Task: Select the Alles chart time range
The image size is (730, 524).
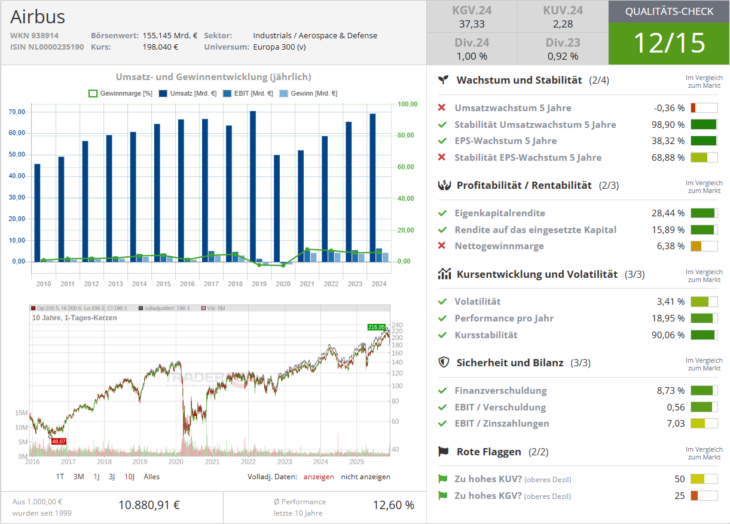Action: (151, 477)
